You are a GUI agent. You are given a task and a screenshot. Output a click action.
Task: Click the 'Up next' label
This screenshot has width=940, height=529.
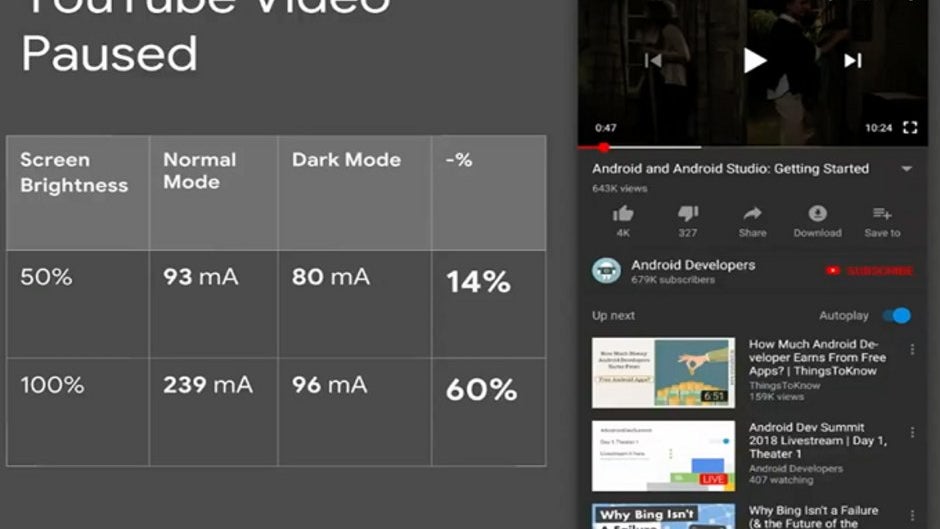point(613,315)
